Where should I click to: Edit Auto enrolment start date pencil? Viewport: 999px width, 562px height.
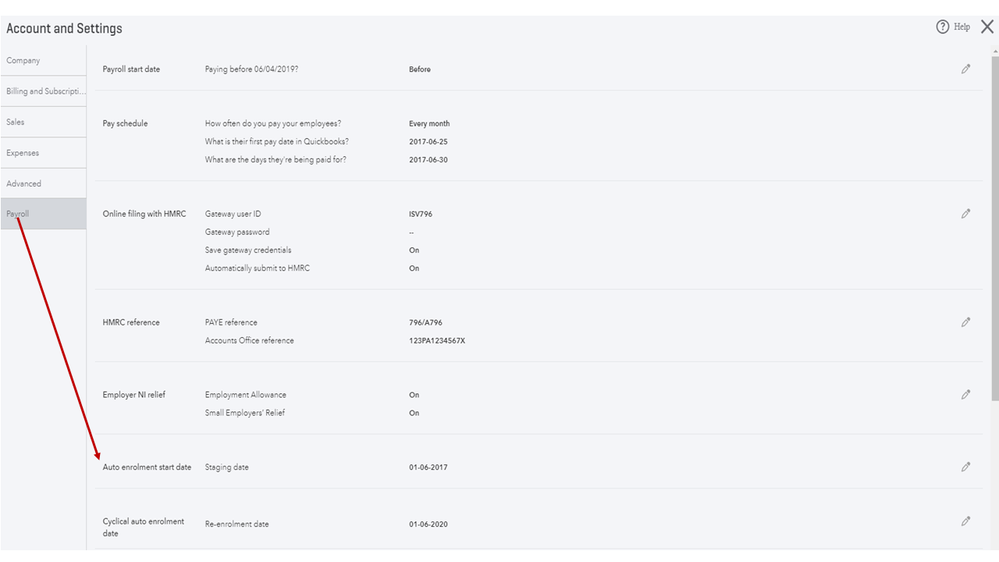pos(965,467)
